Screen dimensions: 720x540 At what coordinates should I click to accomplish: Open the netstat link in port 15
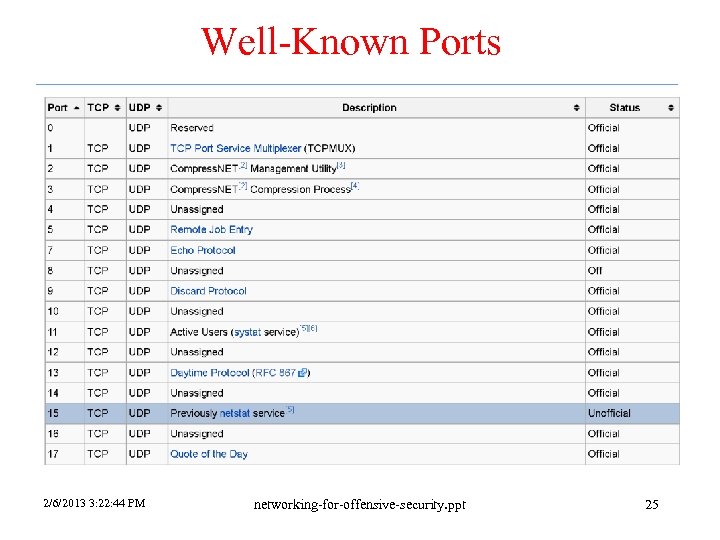(235, 413)
